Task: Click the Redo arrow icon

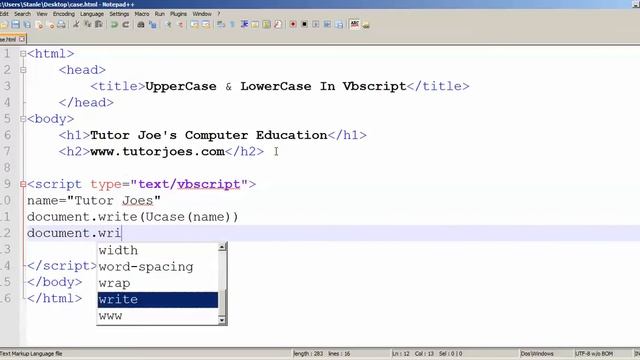Action: [126, 24]
